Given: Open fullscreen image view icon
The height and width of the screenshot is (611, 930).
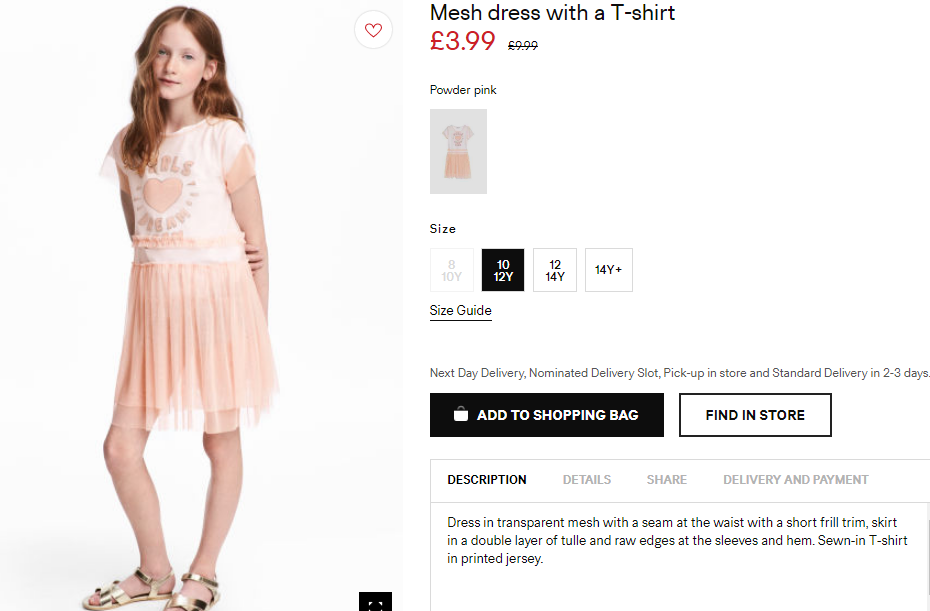Looking at the screenshot, I should click(x=375, y=602).
